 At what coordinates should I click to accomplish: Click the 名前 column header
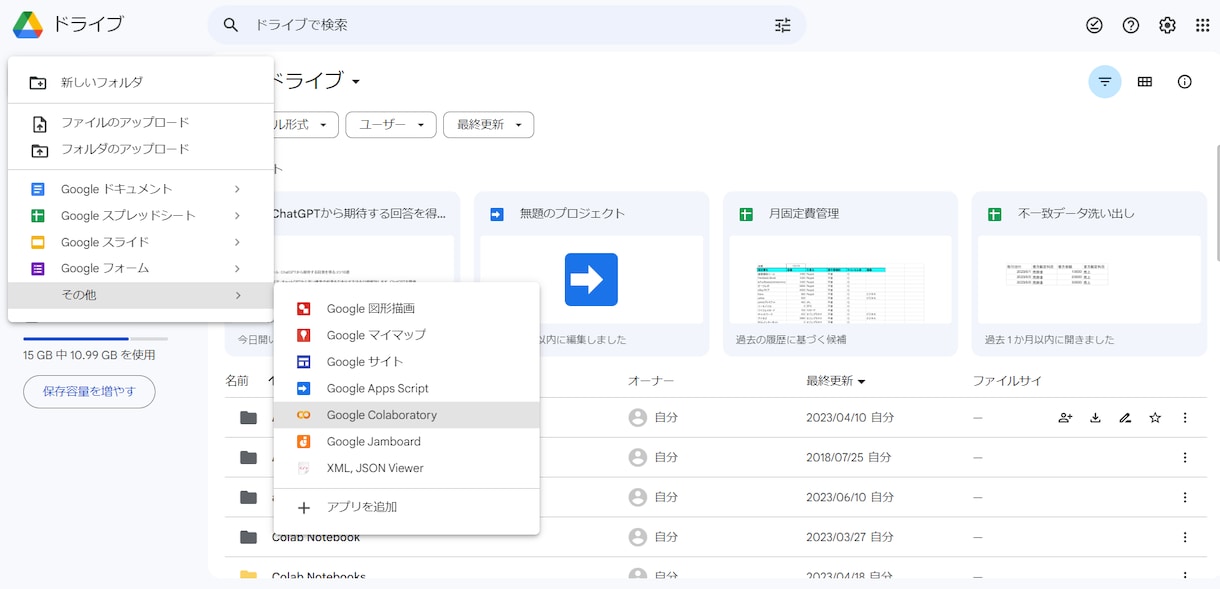[237, 381]
